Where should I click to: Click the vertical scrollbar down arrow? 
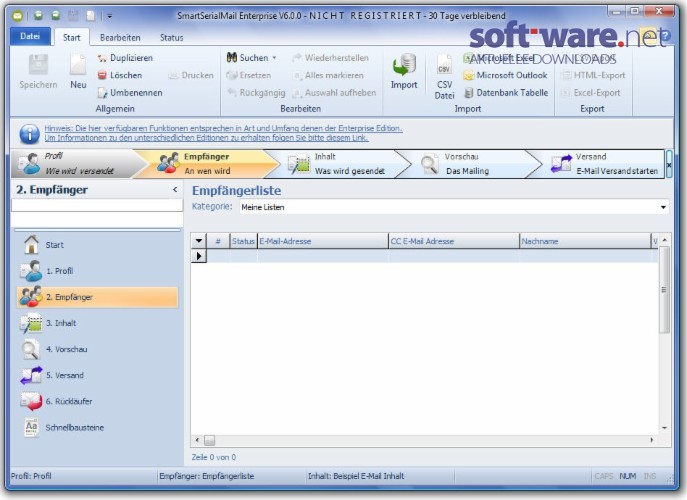click(665, 428)
